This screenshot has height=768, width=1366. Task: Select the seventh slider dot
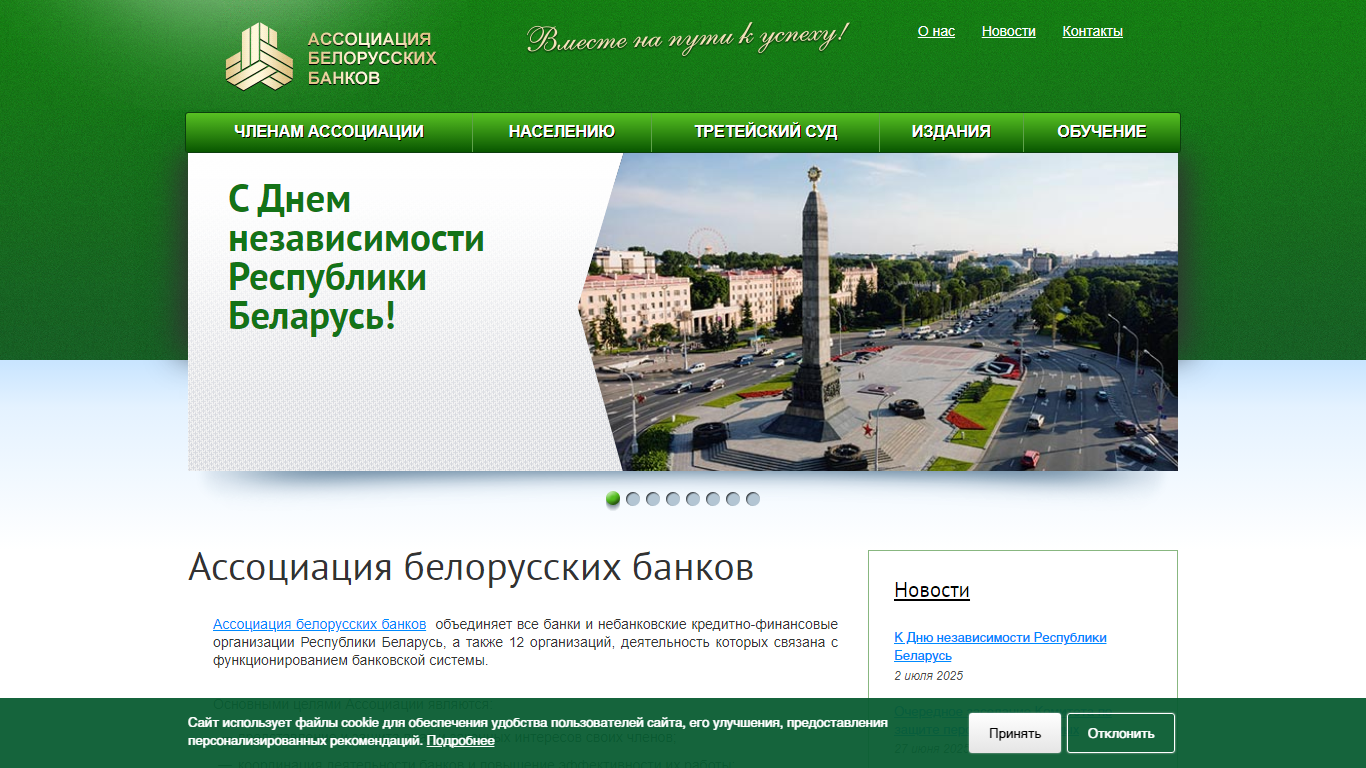733,499
